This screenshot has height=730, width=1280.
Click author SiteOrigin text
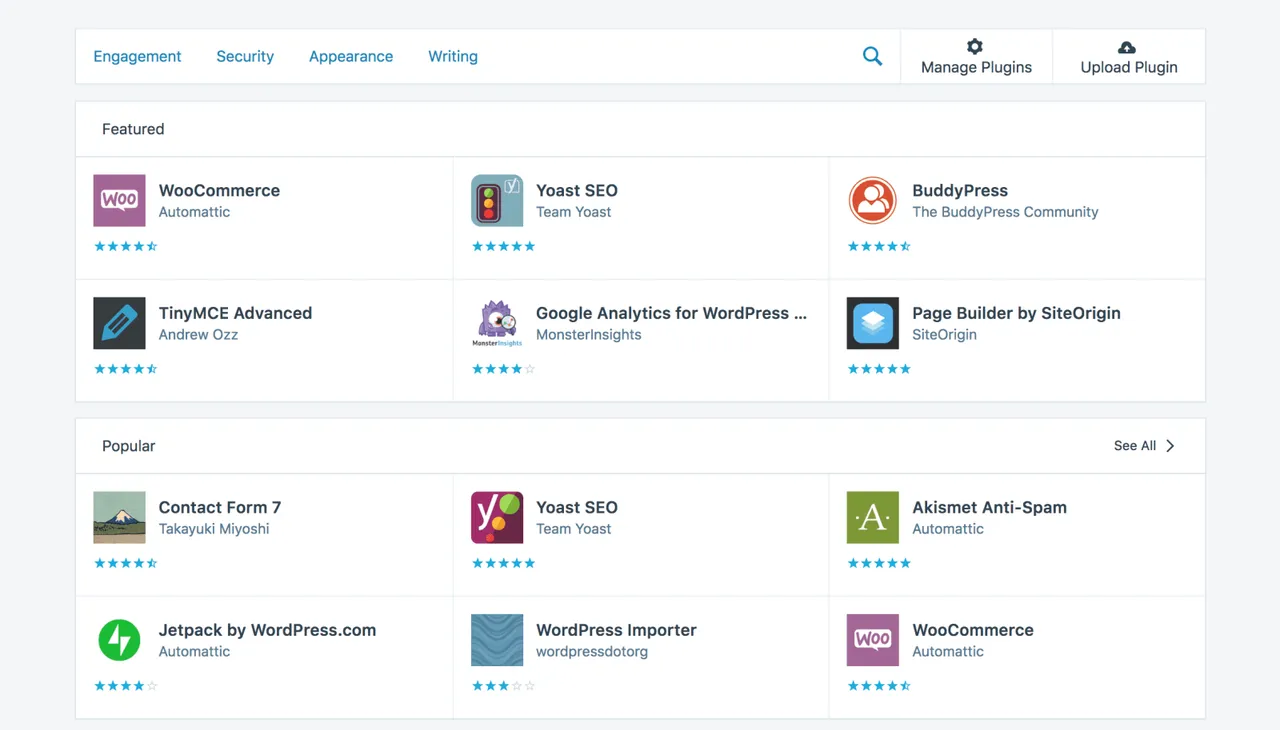[x=944, y=335]
